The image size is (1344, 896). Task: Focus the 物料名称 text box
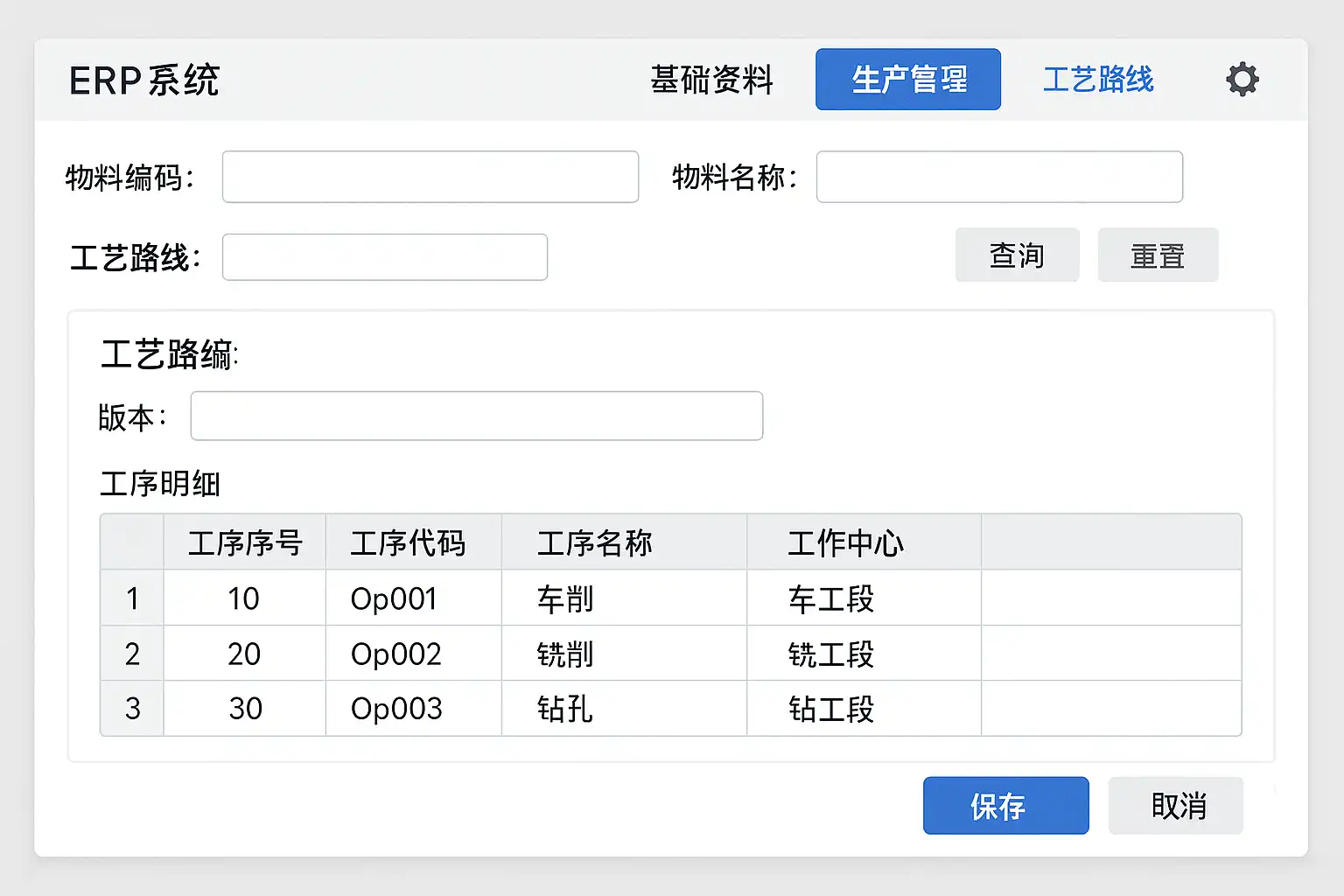[x=998, y=177]
